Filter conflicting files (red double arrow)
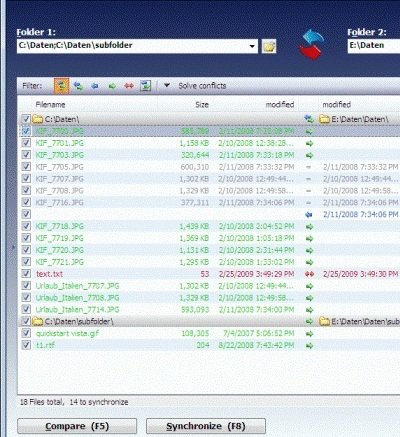 coord(129,86)
